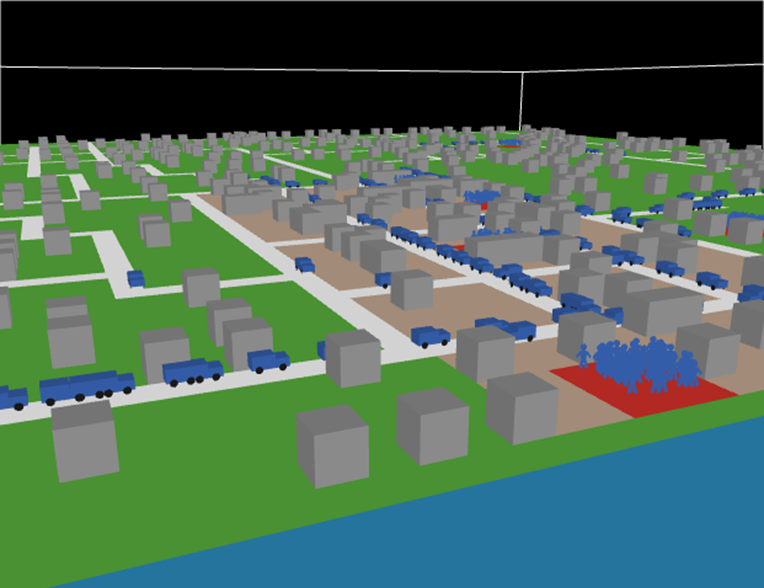Click the long blue truck convoy on lower-left road

pyautogui.click(x=87, y=386)
